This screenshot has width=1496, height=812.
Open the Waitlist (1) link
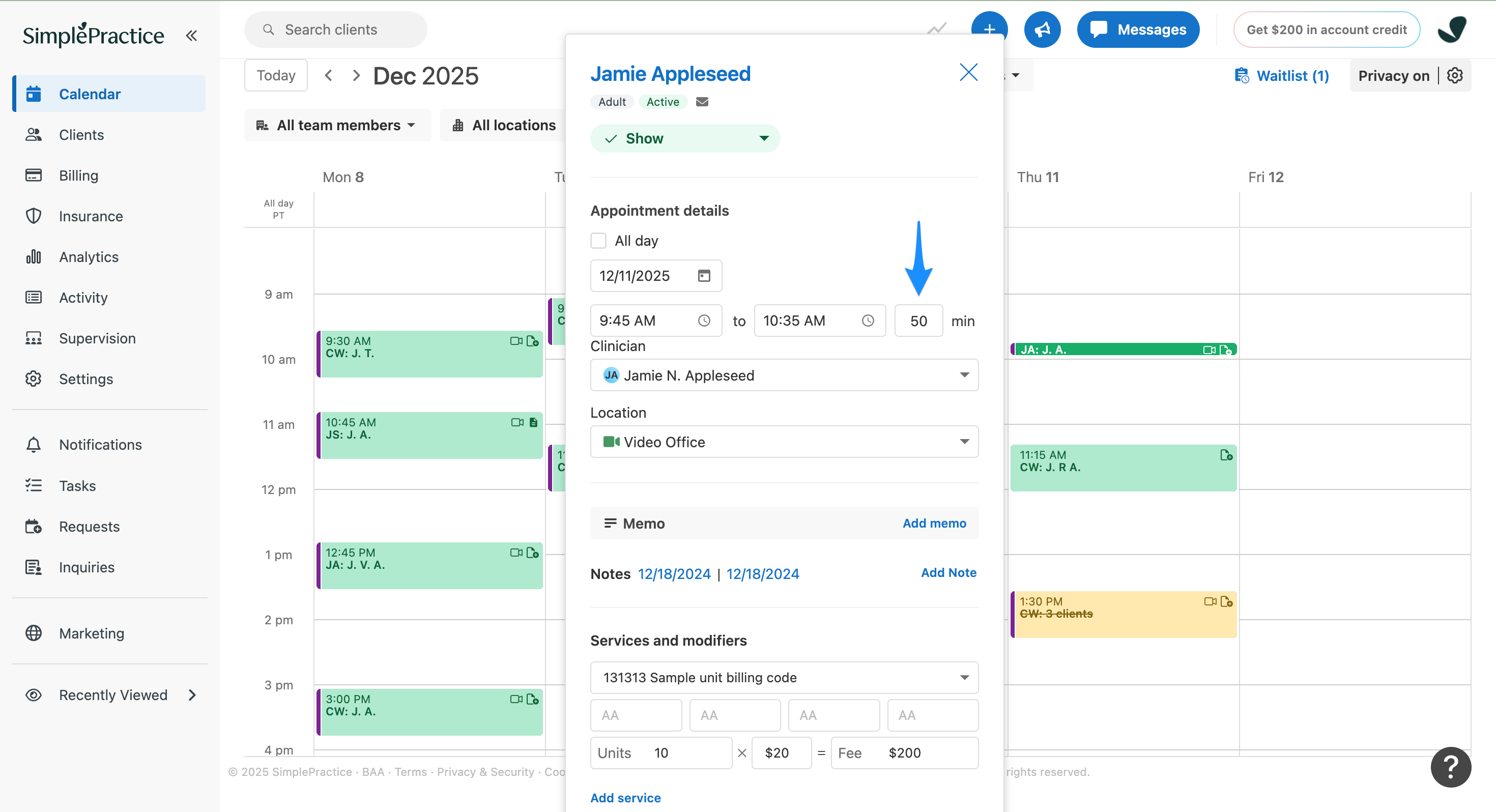coord(1282,75)
